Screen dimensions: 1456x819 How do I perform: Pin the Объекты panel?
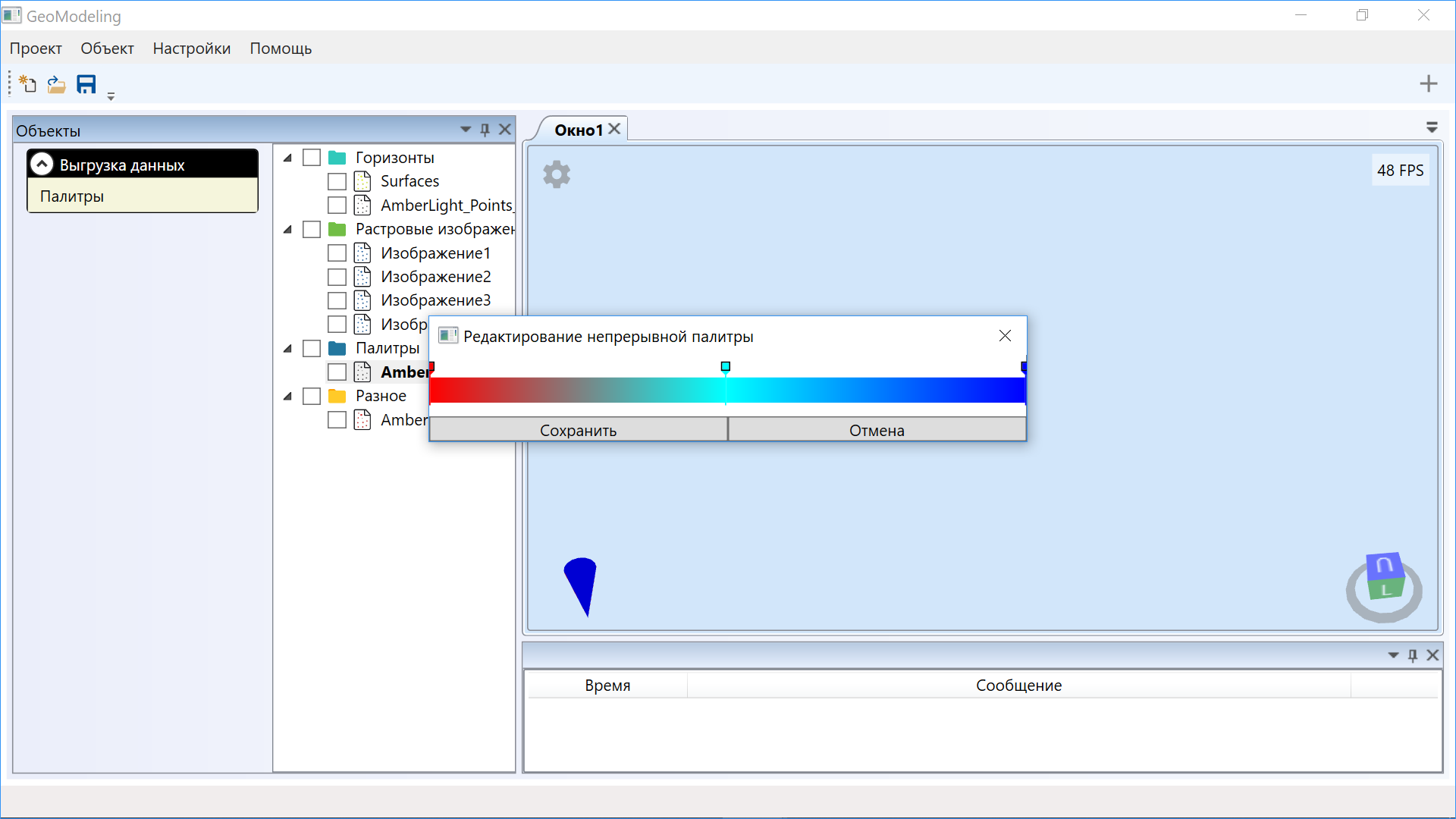coord(485,130)
